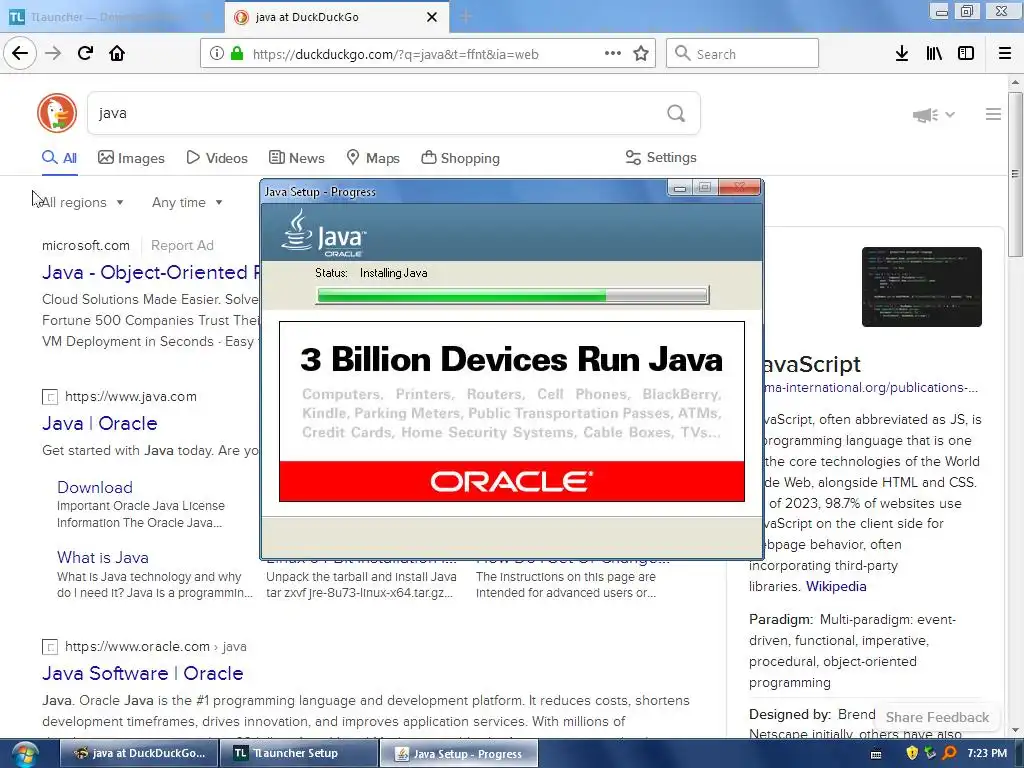Image resolution: width=1024 pixels, height=768 pixels.
Task: Open a new tab with the plus icon
Action: click(466, 17)
